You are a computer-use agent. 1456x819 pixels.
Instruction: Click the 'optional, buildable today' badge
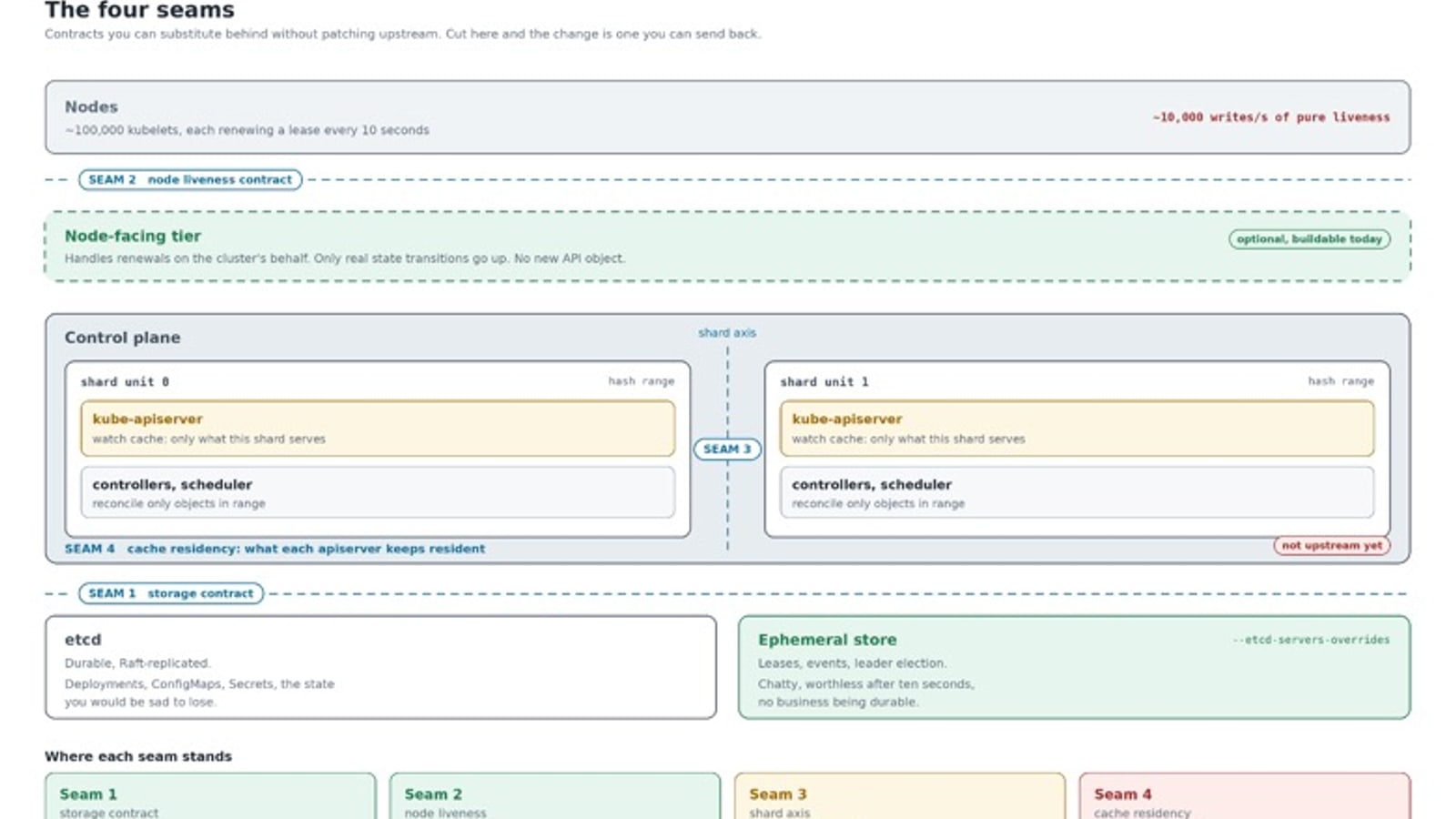(x=1309, y=239)
